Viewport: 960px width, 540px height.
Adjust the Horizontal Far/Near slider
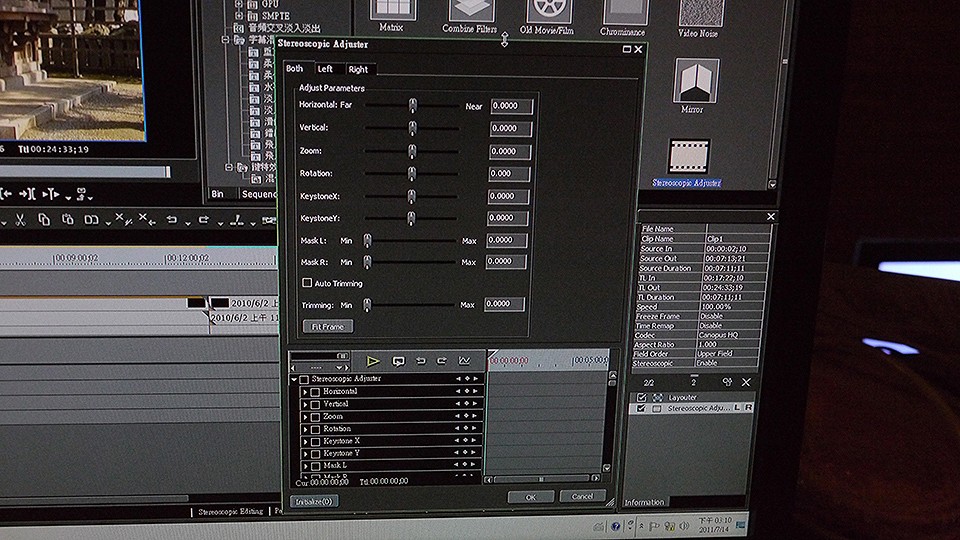pyautogui.click(x=412, y=105)
